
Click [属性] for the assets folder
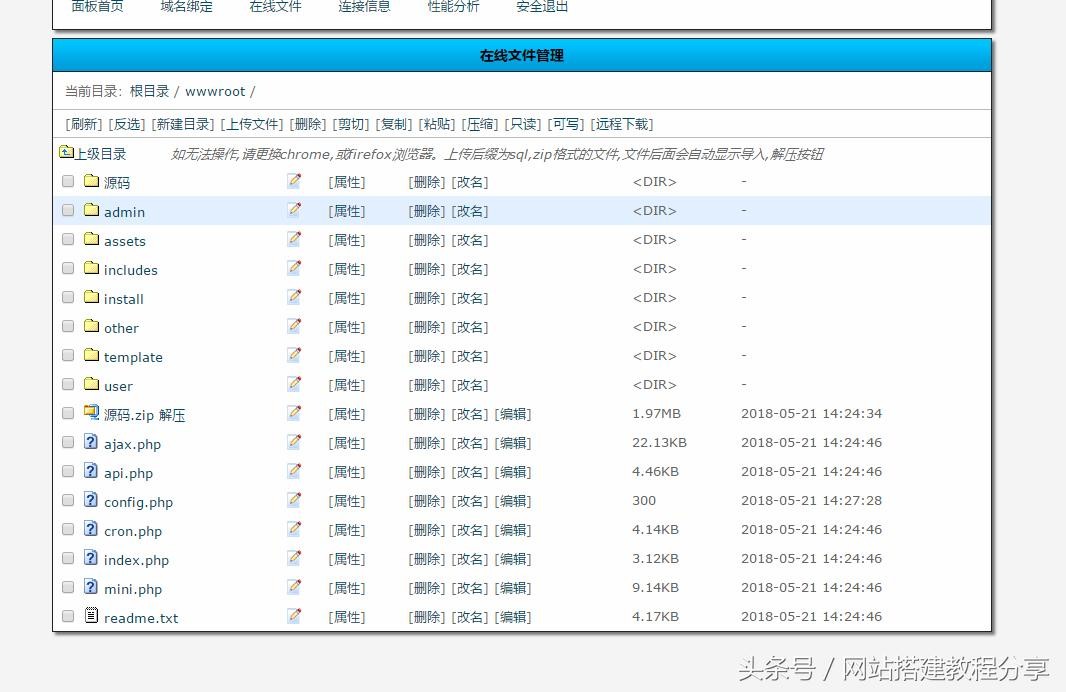347,240
